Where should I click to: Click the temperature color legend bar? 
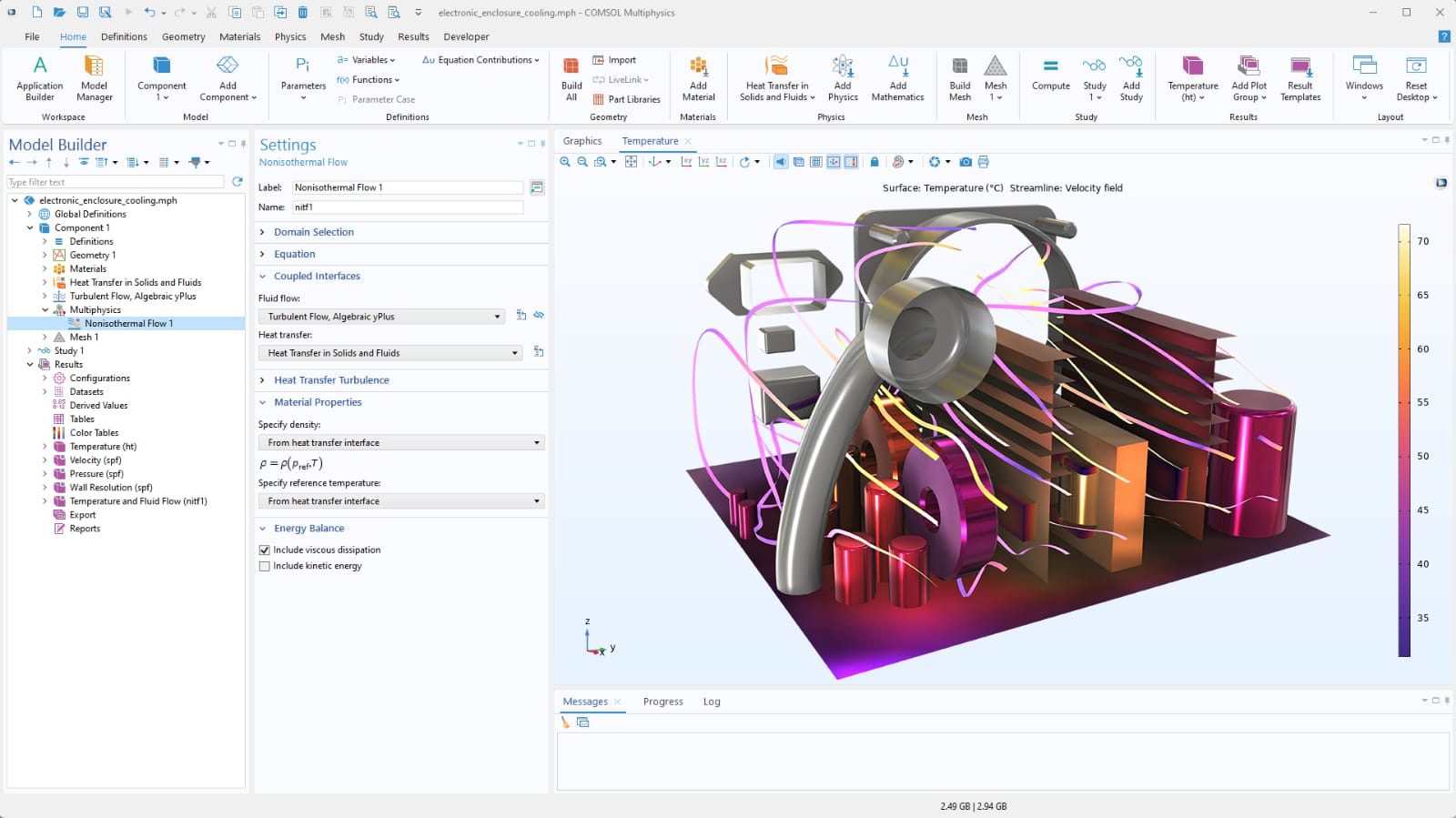coord(1404,440)
